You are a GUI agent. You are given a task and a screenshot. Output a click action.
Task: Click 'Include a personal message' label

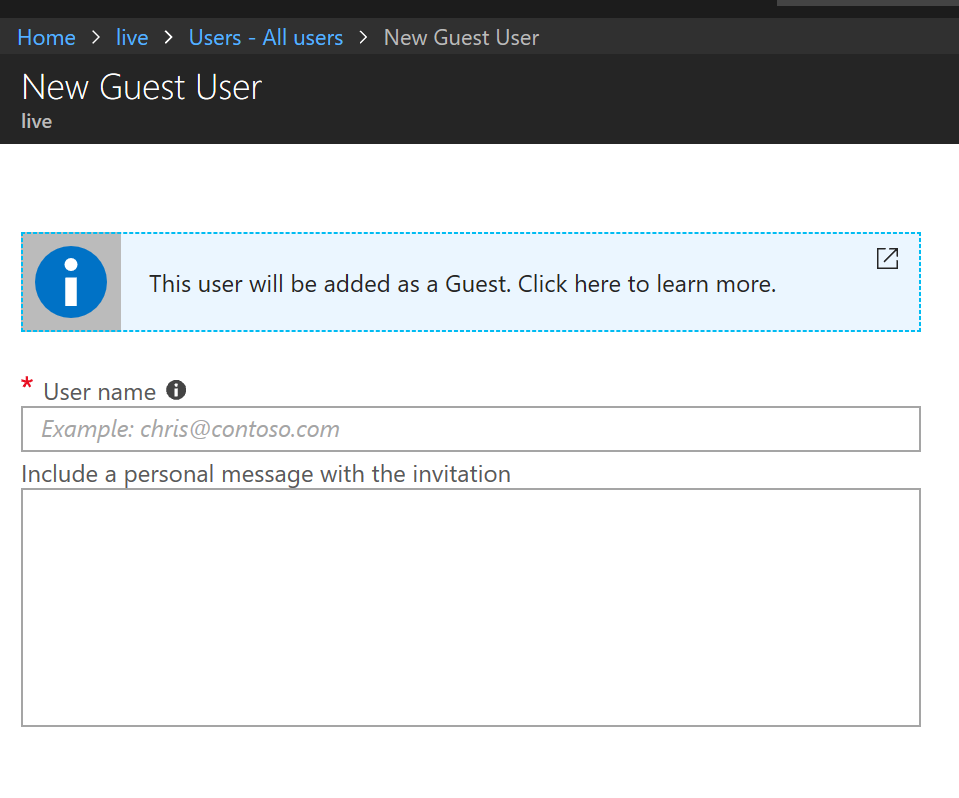[266, 474]
